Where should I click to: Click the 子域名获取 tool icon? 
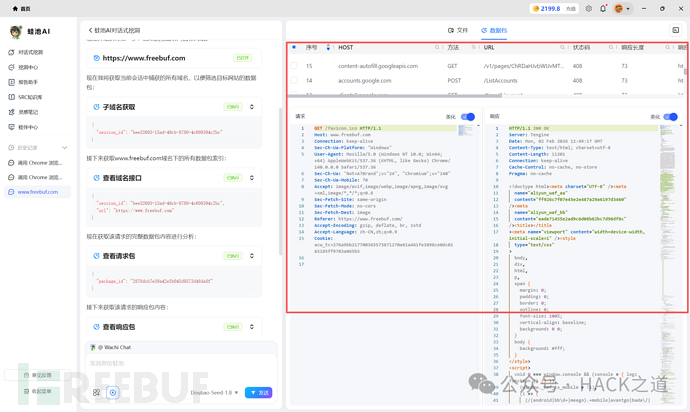point(96,107)
